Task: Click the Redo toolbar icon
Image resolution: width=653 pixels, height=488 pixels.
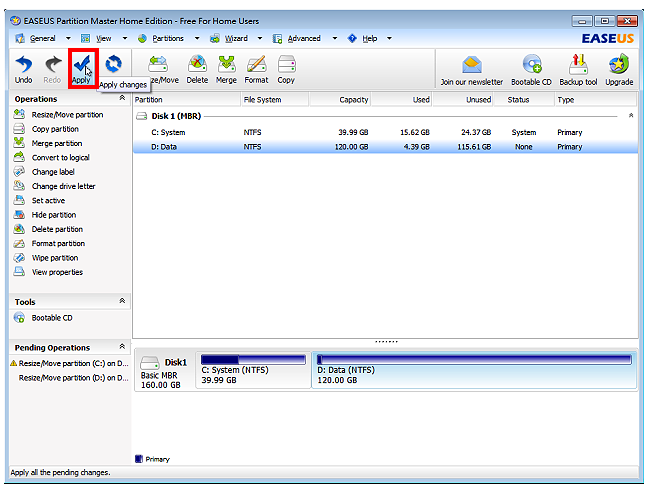Action: pos(52,70)
